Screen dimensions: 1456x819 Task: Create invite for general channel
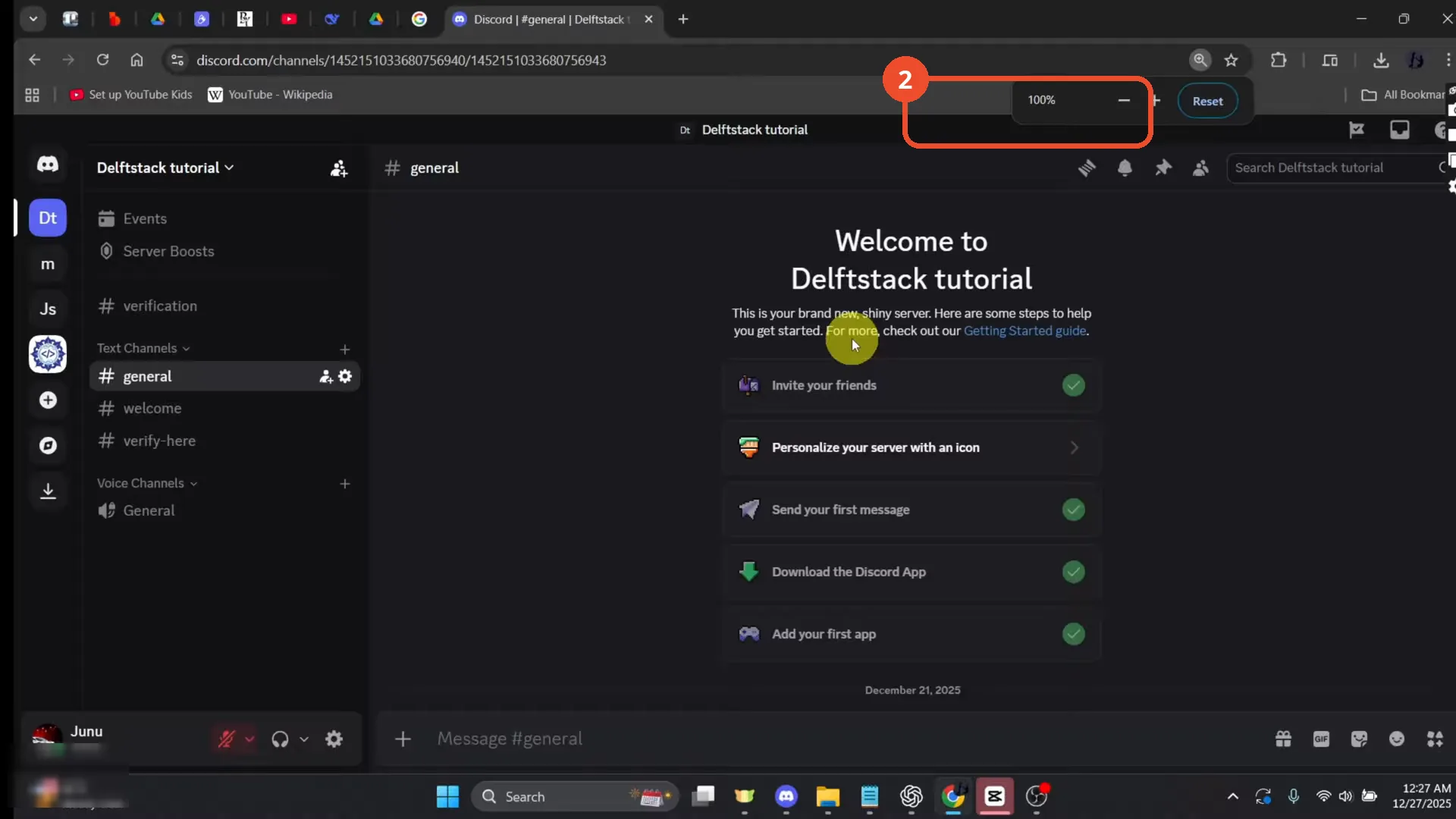326,376
